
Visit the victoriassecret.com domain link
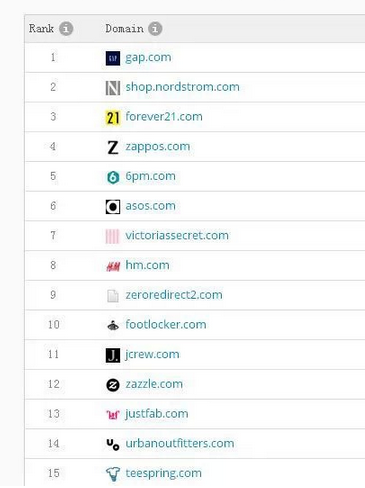pos(177,236)
